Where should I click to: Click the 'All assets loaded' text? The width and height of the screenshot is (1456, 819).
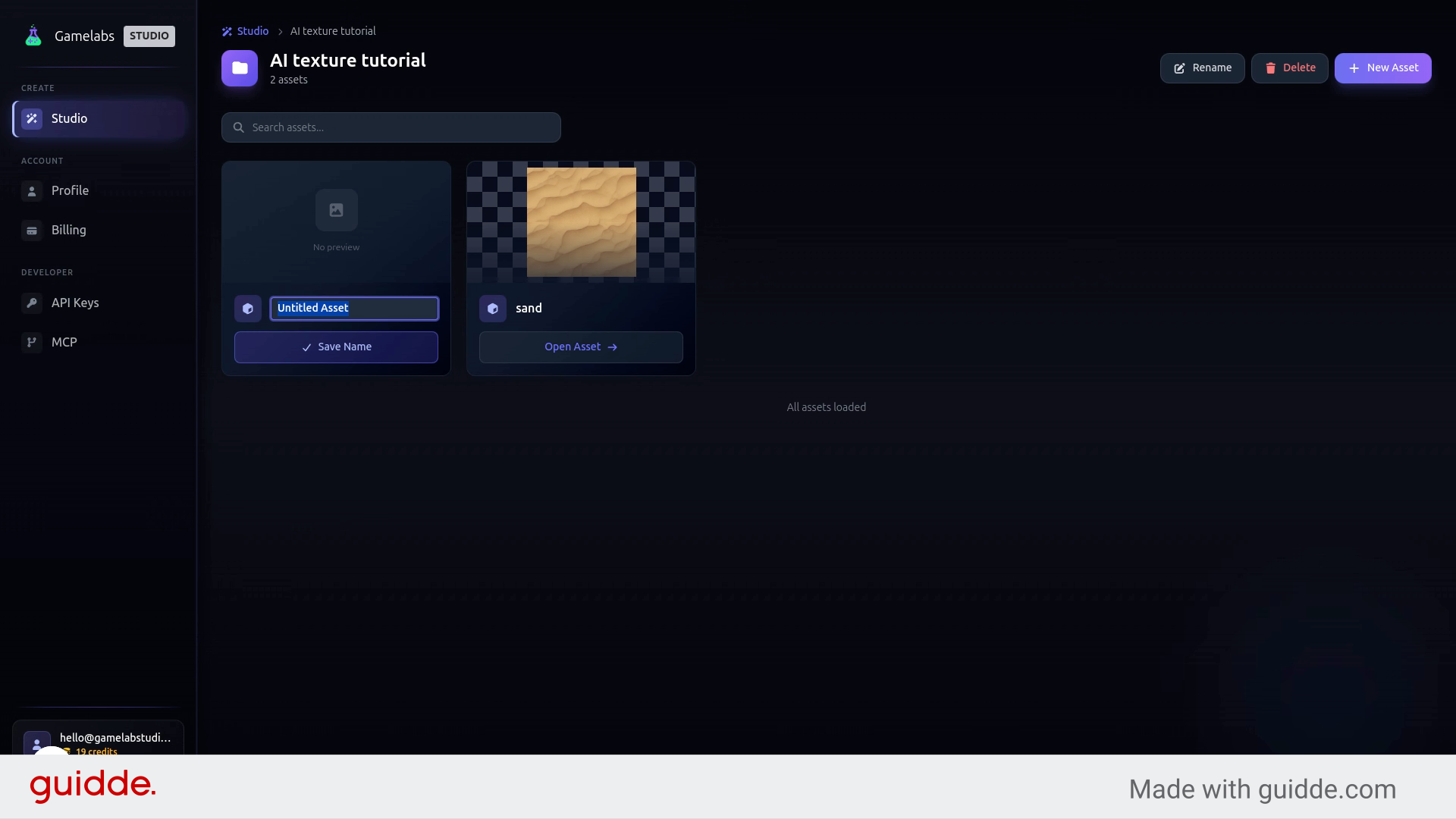pos(827,407)
